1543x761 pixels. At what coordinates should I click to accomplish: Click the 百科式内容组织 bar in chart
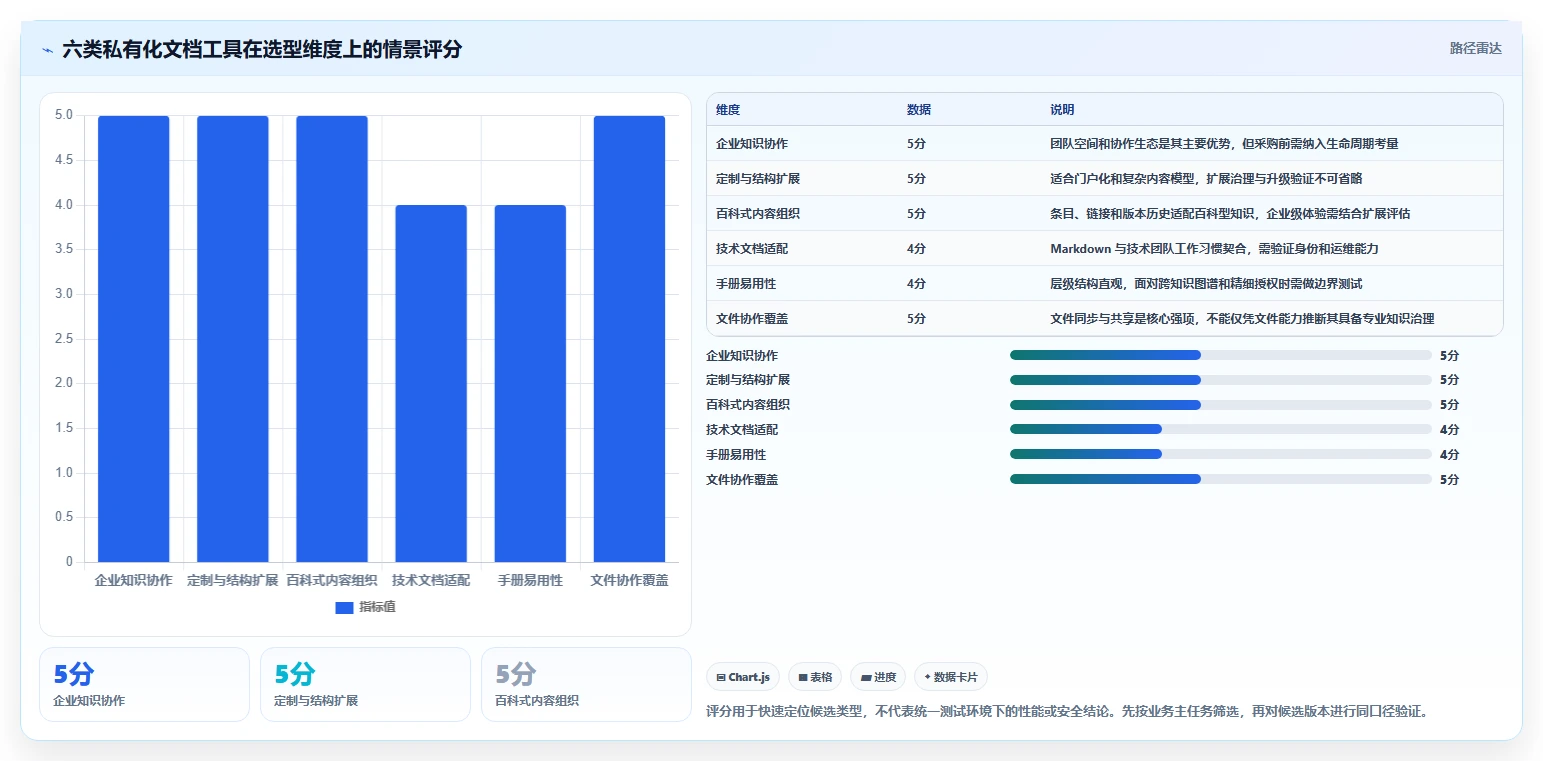331,339
